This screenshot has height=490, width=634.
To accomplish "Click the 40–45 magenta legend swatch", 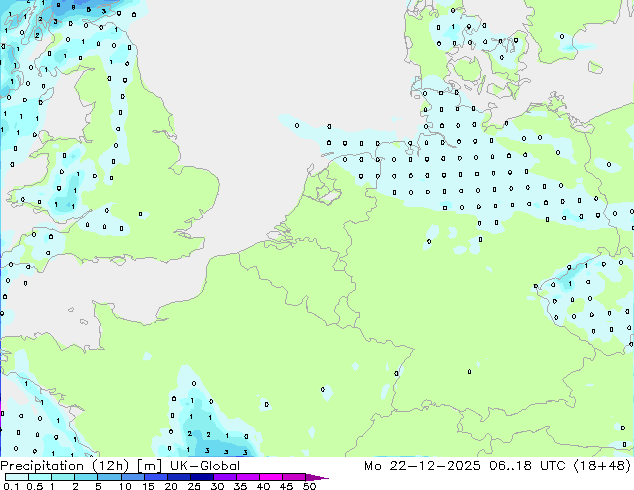I will (x=271, y=477).
